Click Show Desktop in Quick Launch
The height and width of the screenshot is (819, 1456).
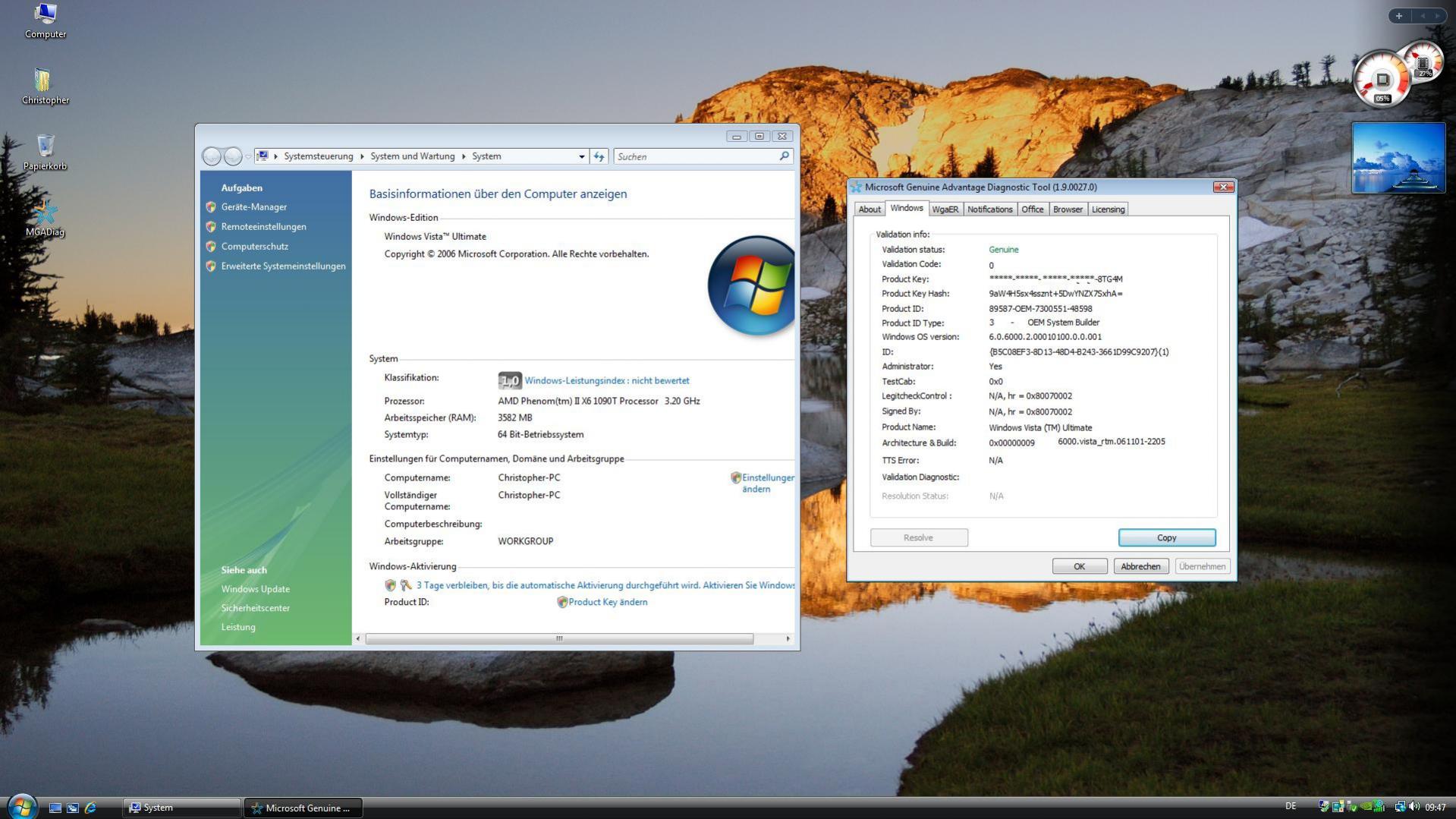[55, 808]
